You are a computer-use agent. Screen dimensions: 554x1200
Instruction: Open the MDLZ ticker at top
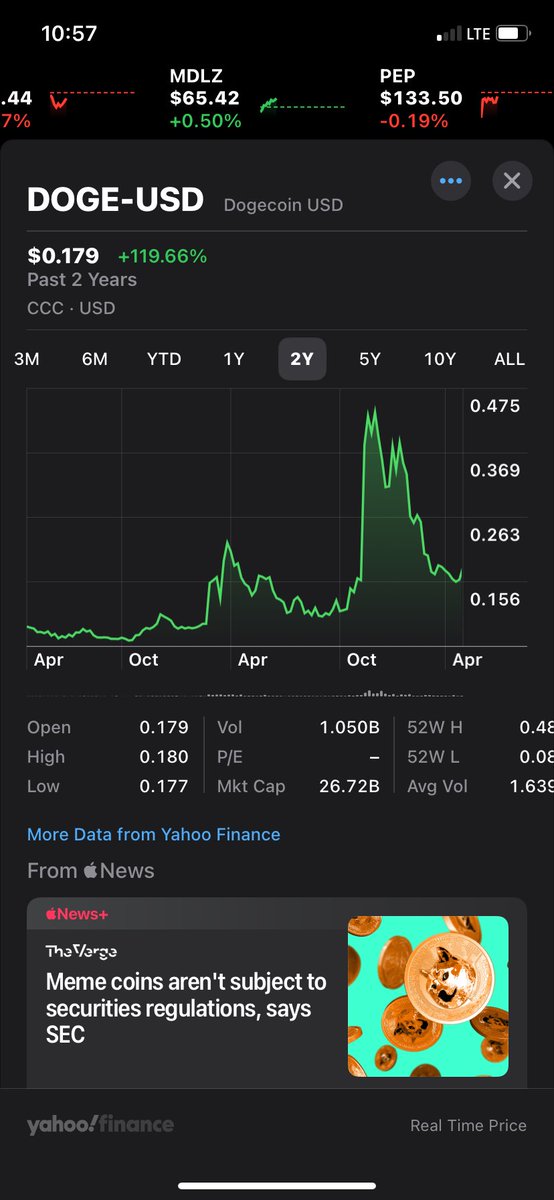point(258,99)
